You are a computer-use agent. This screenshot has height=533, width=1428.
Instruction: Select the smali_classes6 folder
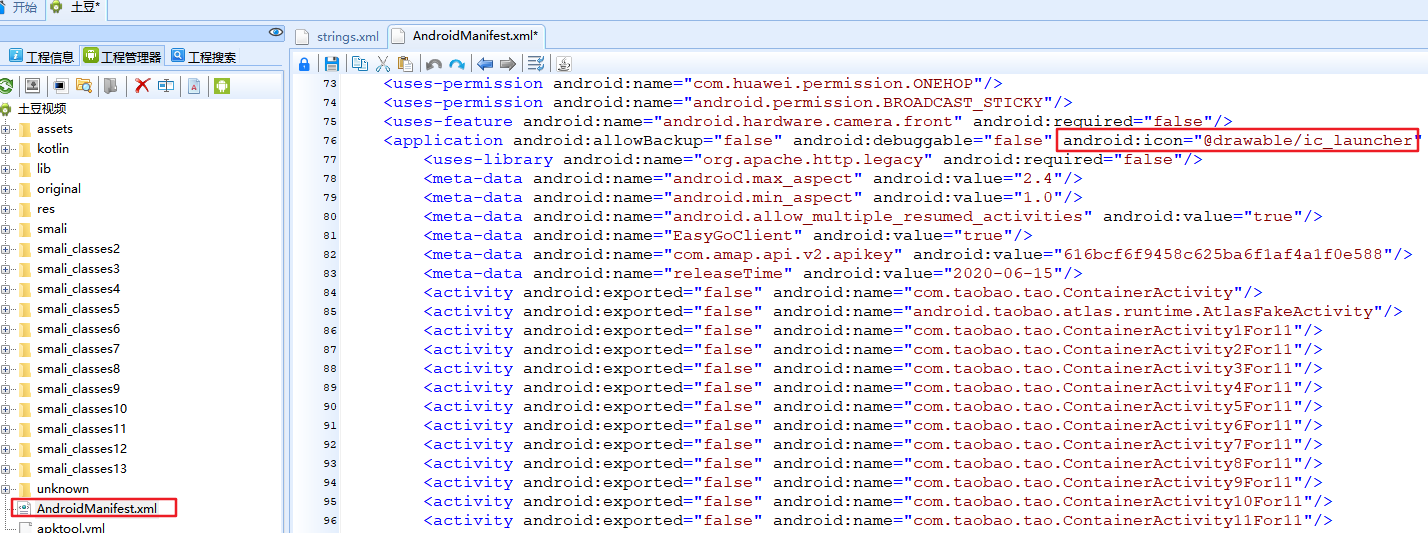click(x=78, y=329)
